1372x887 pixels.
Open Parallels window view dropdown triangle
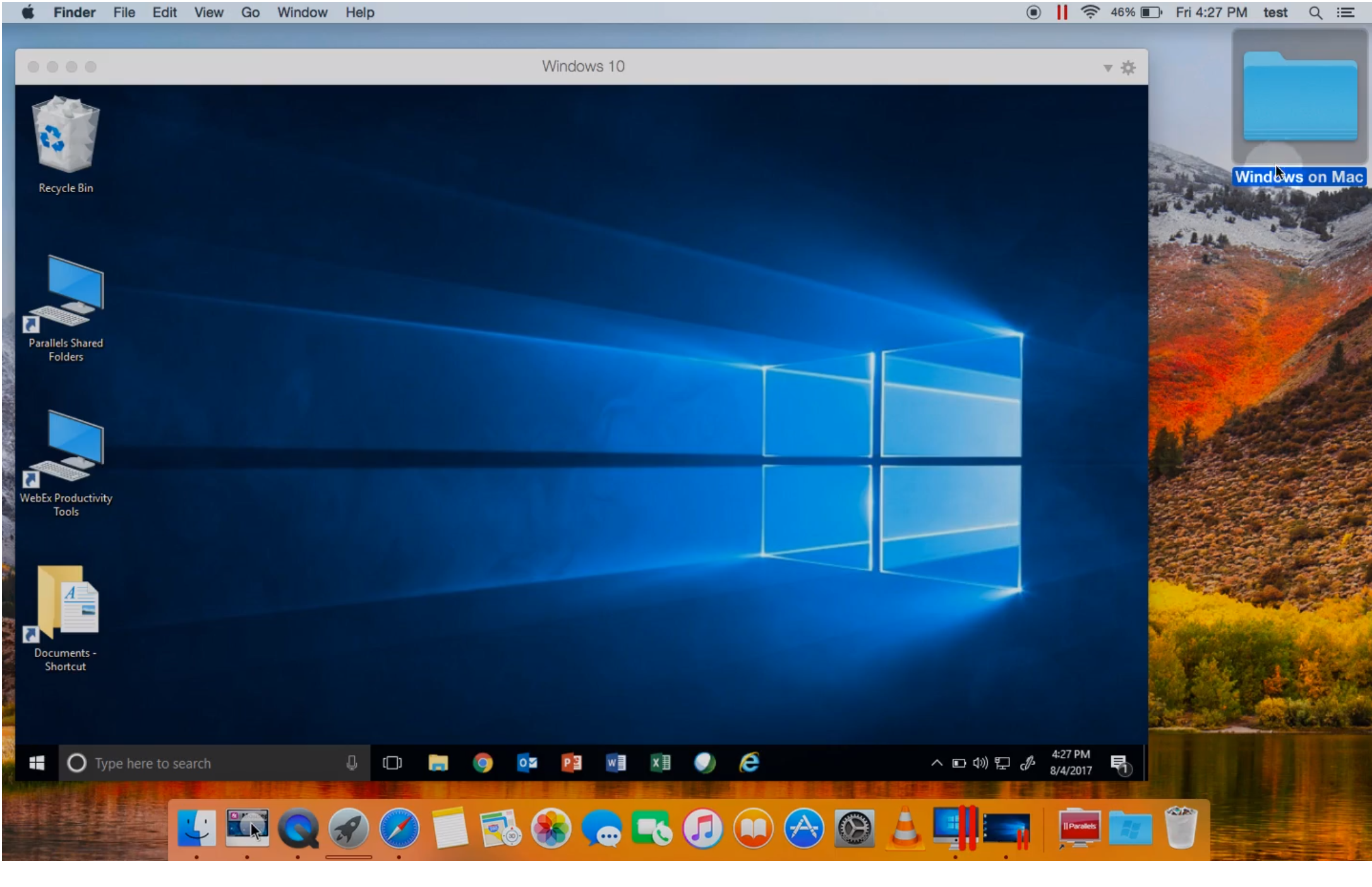(x=1107, y=68)
